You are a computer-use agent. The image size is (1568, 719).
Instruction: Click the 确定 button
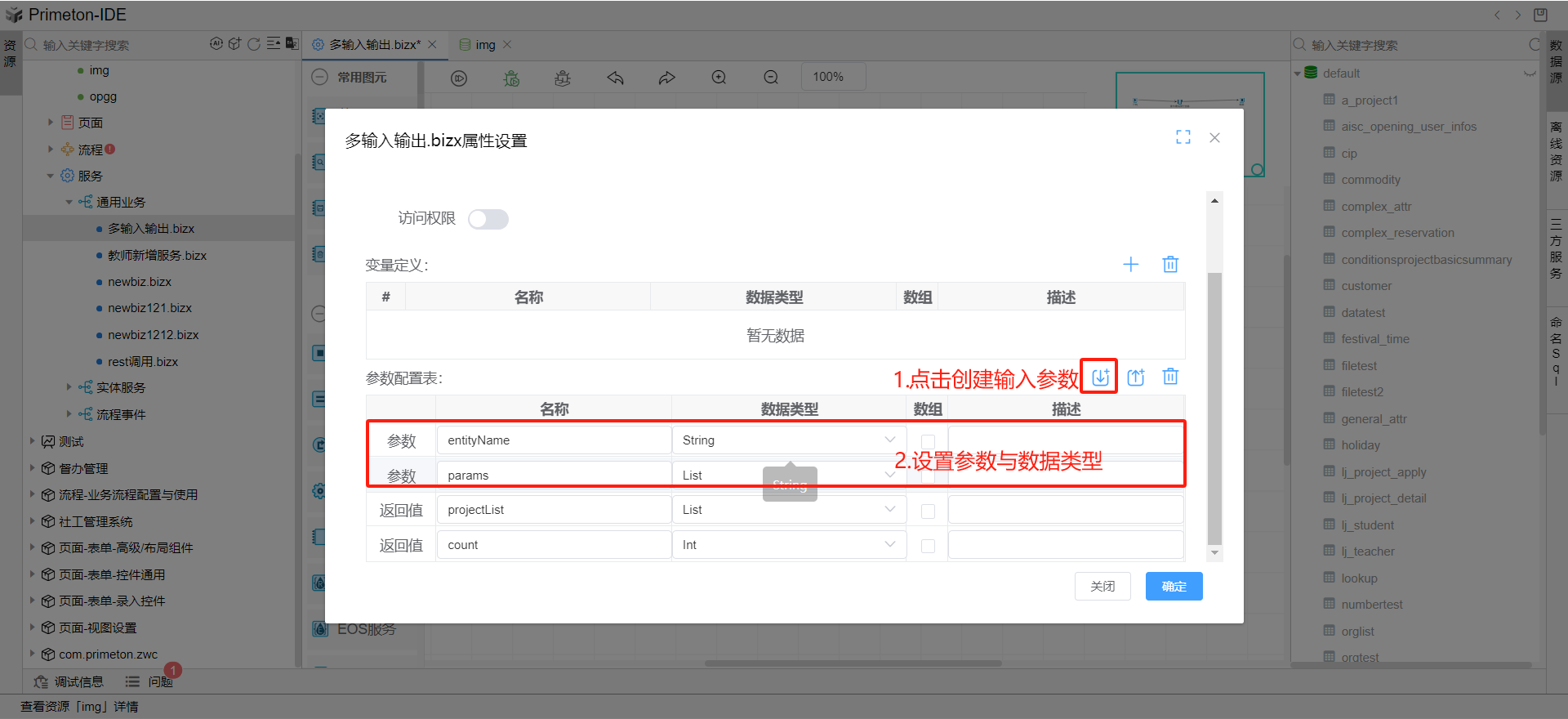coord(1174,587)
